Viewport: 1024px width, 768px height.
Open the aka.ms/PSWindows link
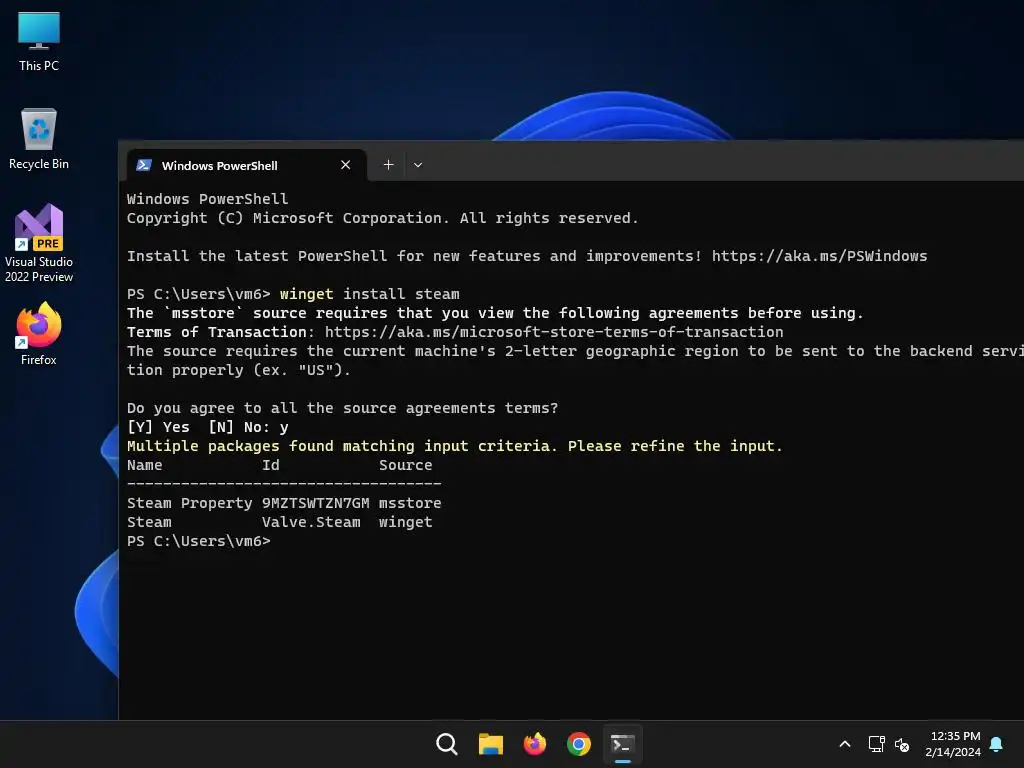pyautogui.click(x=819, y=256)
